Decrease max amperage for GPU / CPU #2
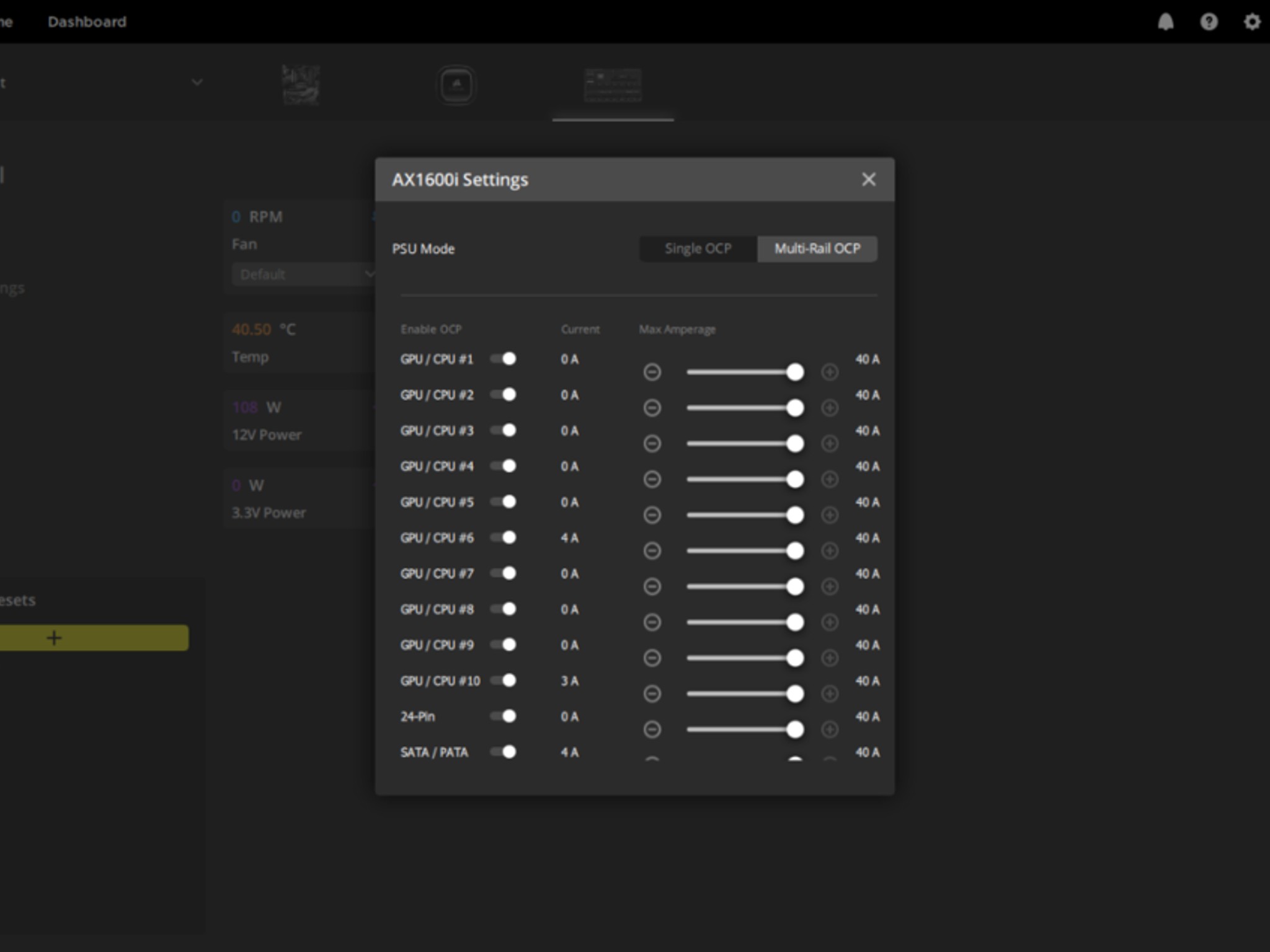Viewport: 1270px width, 952px height. pos(652,408)
